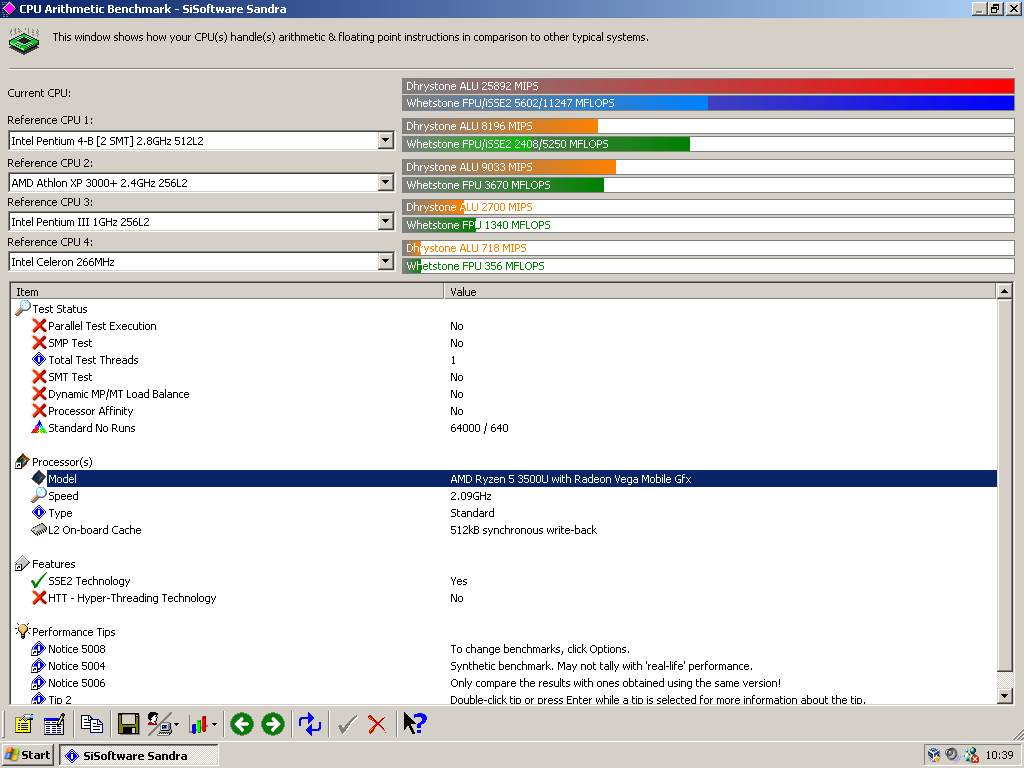Refresh the benchmark results
The height and width of the screenshot is (768, 1024).
pos(313,723)
